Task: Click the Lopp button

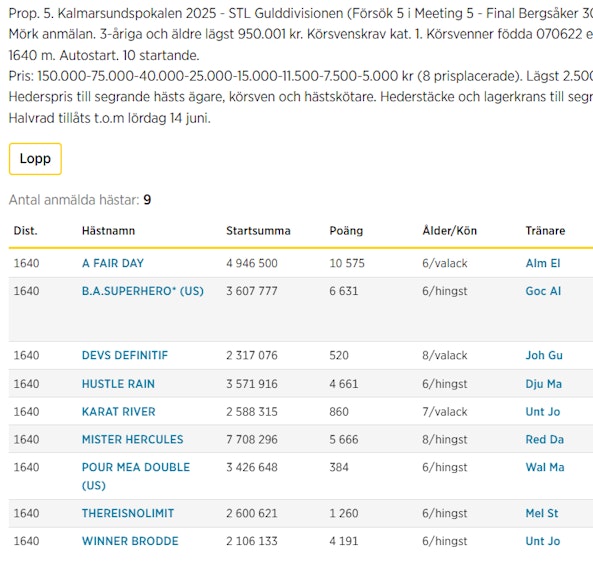Action: click(x=35, y=159)
